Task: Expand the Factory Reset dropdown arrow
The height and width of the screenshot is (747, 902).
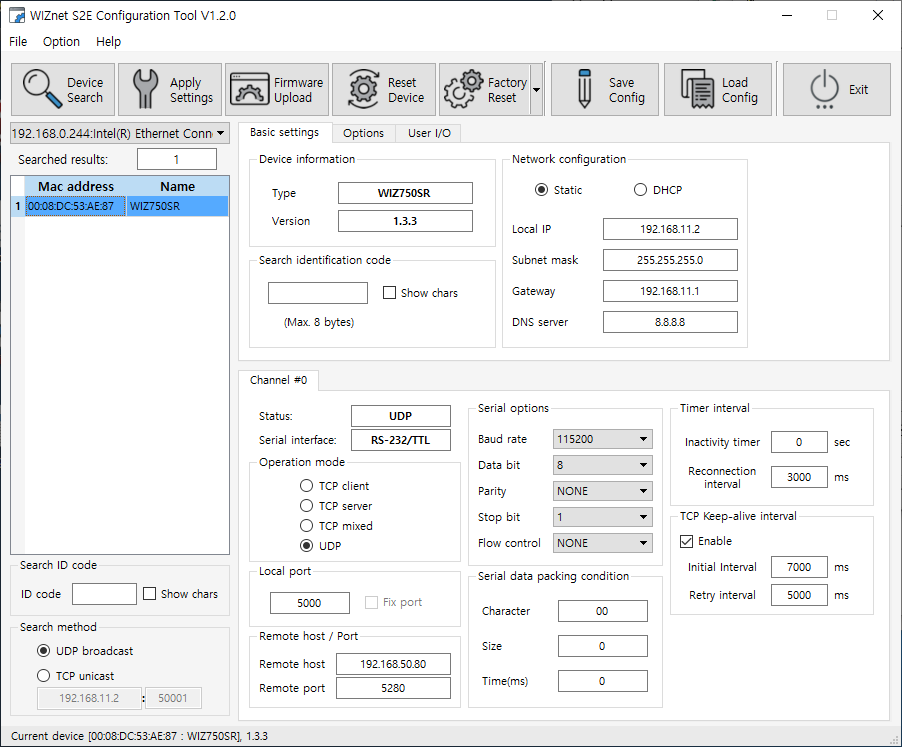Action: pos(536,90)
